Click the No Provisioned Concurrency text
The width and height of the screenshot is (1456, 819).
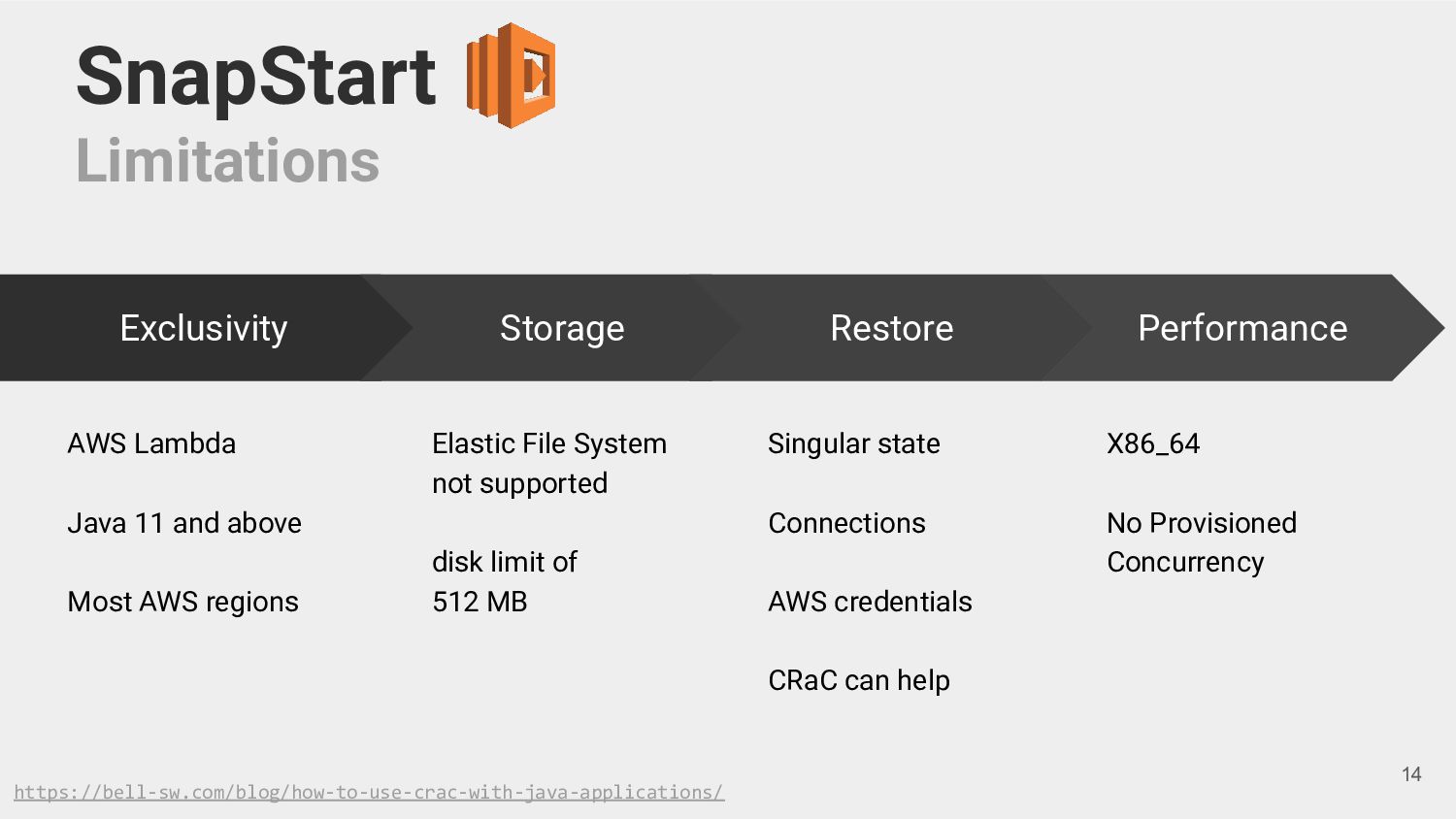coord(1202,541)
